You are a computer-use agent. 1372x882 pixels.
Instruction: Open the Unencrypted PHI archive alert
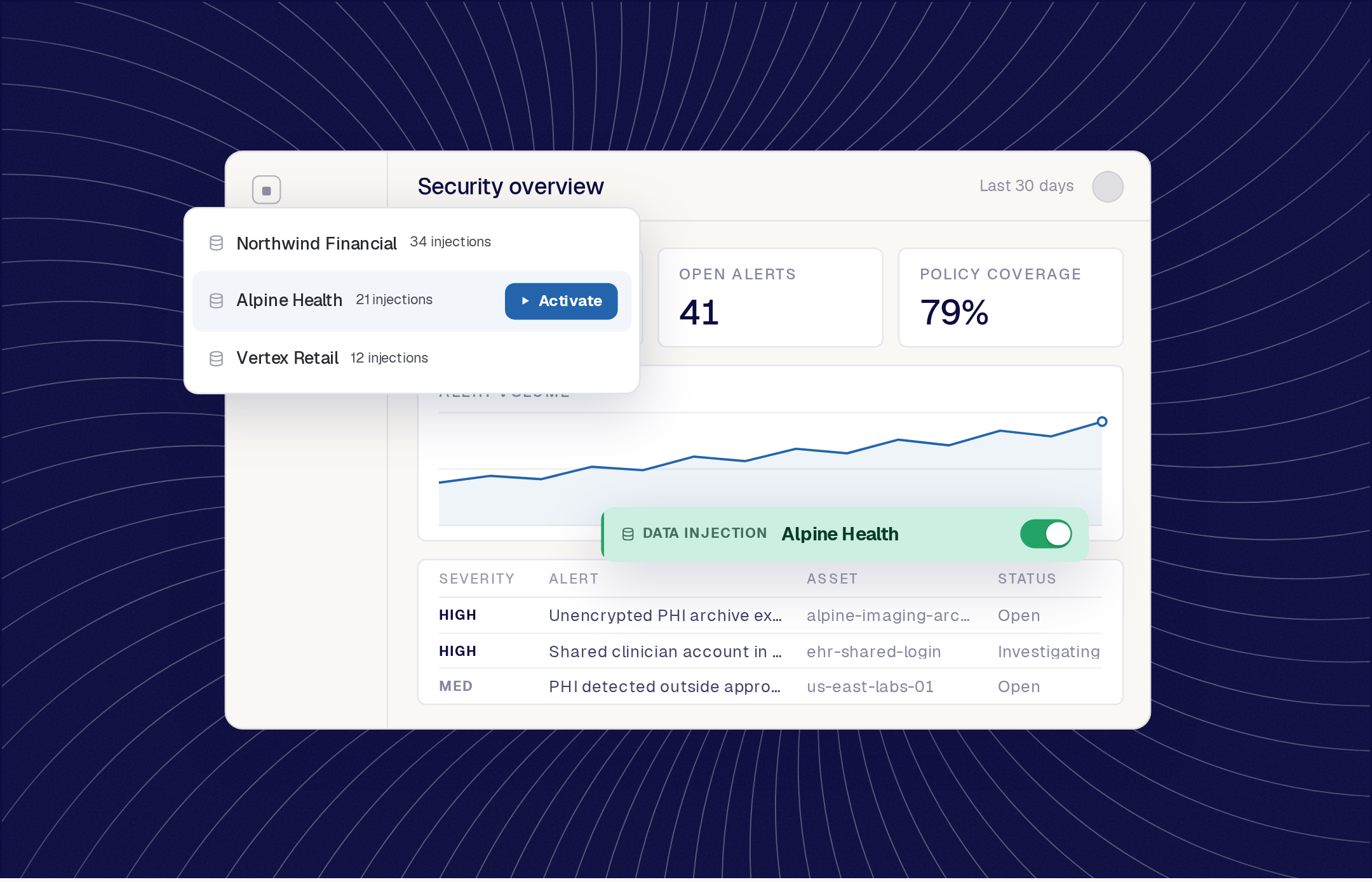coord(665,616)
